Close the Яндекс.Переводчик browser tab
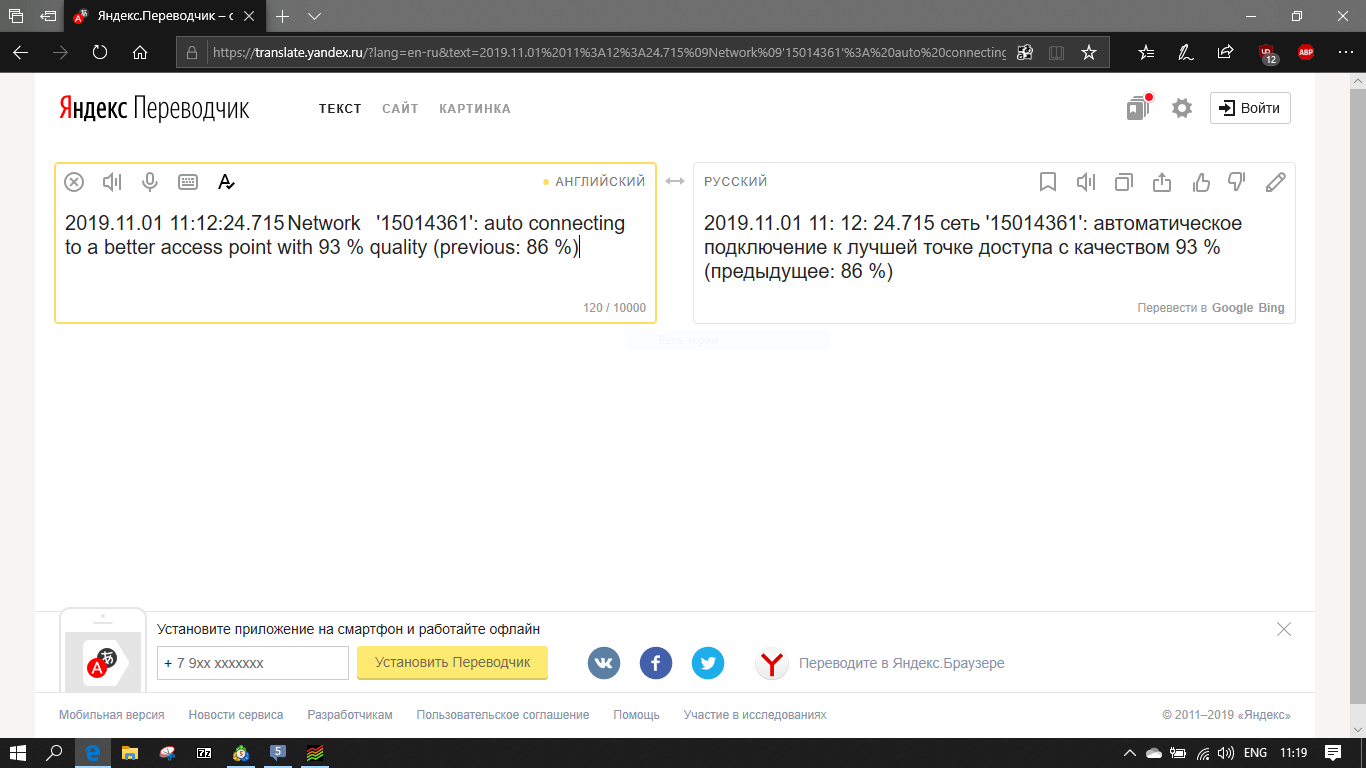Image resolution: width=1366 pixels, height=768 pixels. pyautogui.click(x=250, y=17)
